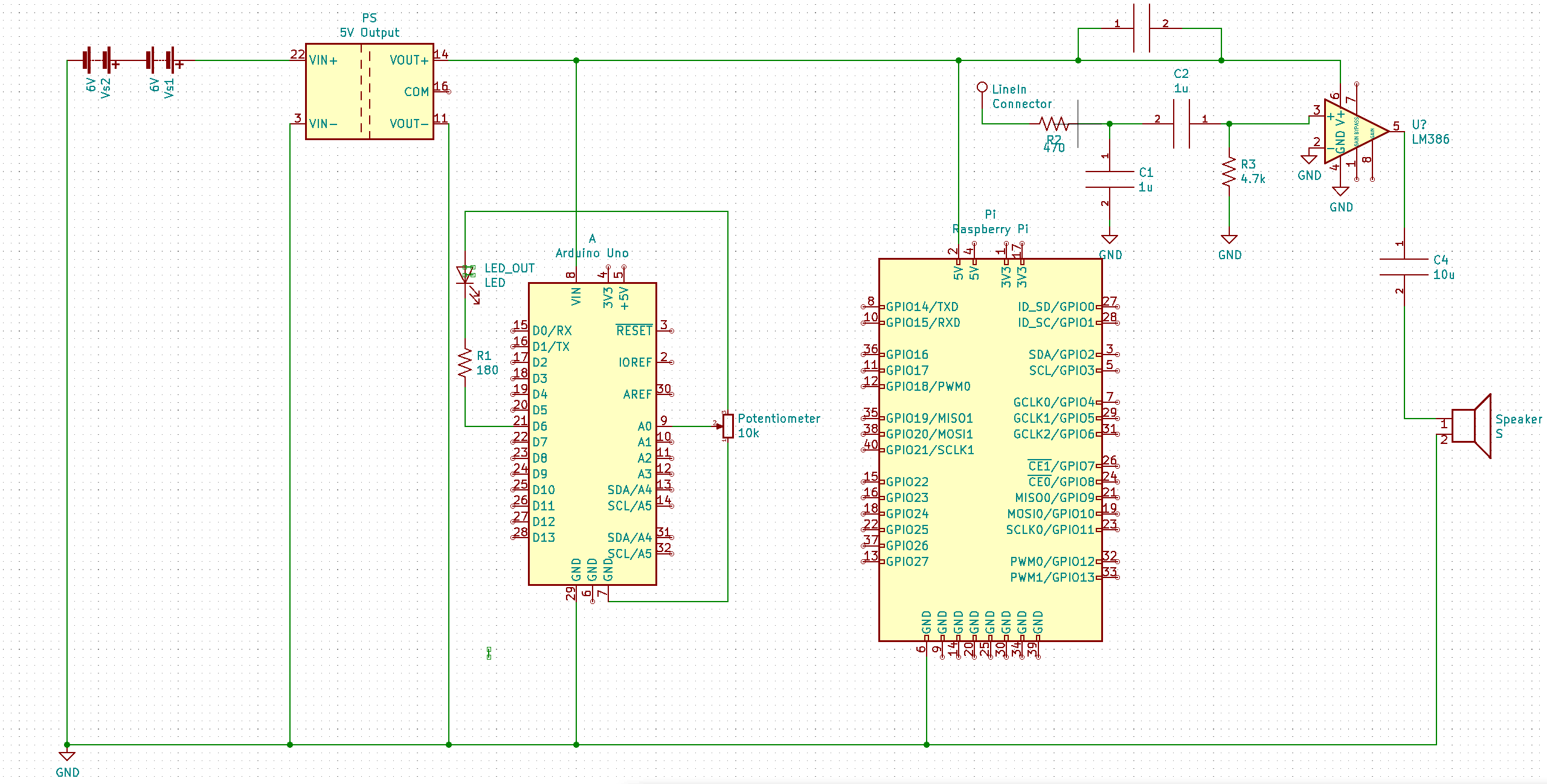1547x784 pixels.
Task: Select the unlabeled capacitor above the power rail
Action: (1142, 28)
